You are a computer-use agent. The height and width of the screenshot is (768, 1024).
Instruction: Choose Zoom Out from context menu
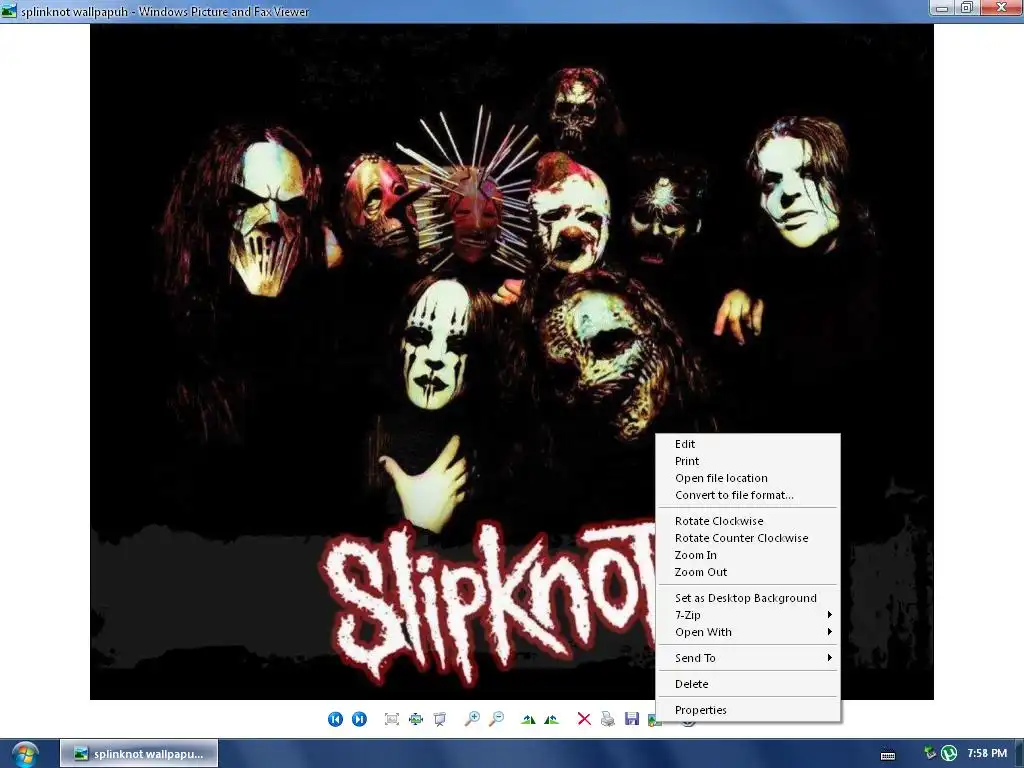(x=748, y=572)
